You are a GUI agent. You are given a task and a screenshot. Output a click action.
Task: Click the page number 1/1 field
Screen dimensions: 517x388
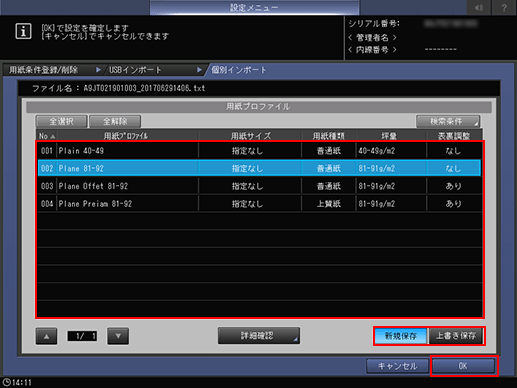point(82,336)
